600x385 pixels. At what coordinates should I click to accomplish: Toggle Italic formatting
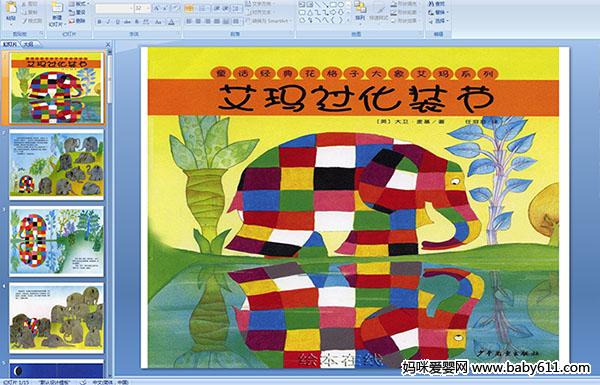tap(108, 22)
